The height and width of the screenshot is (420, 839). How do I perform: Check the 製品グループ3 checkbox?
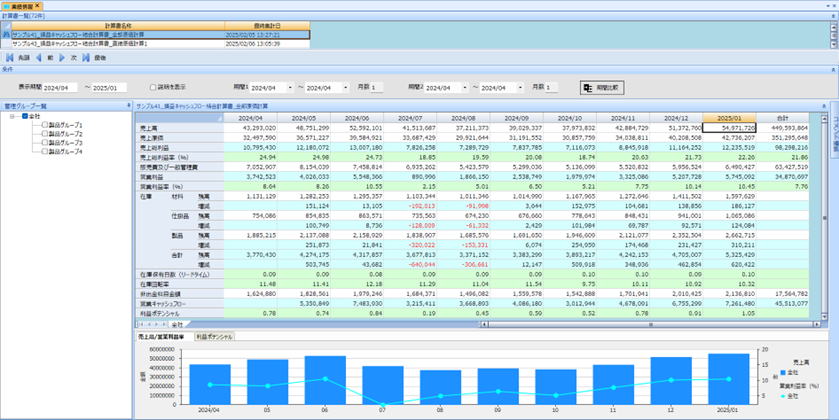[45, 142]
